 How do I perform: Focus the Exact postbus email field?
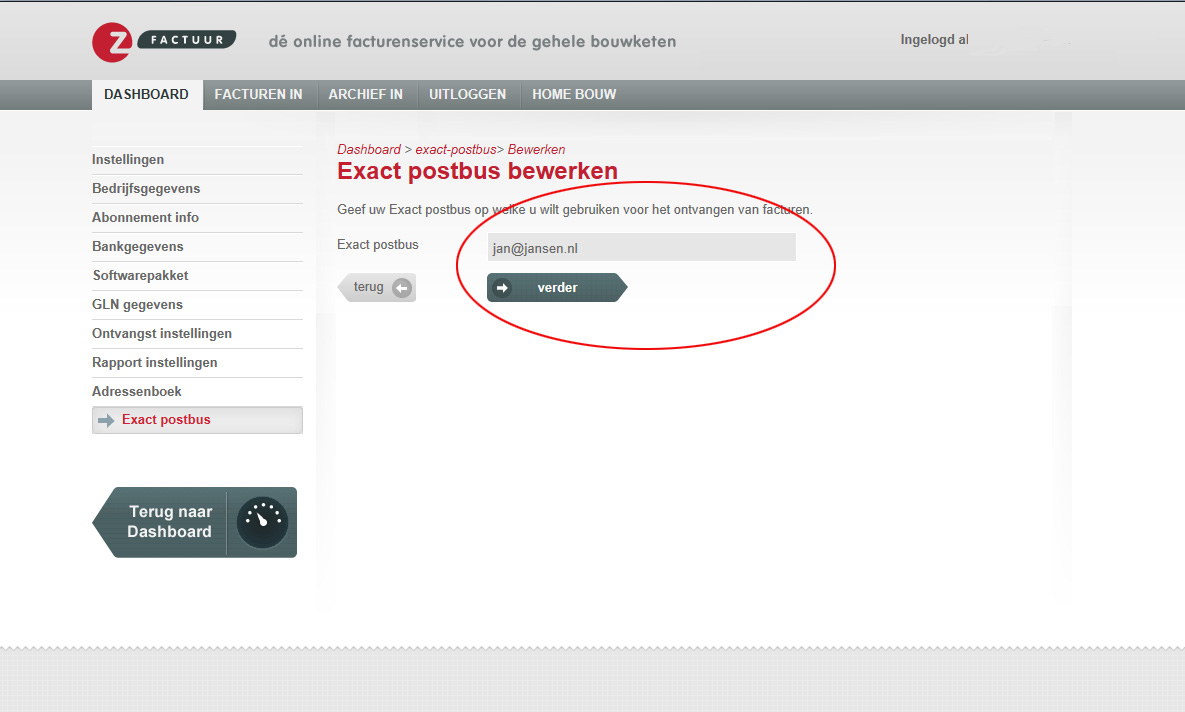[642, 247]
